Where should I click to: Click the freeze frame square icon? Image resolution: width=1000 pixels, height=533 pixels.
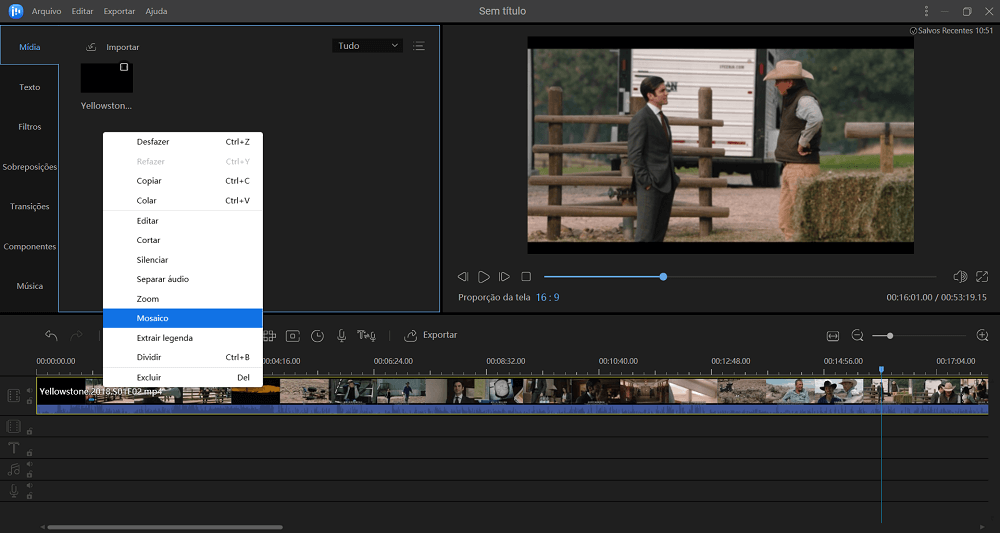pyautogui.click(x=293, y=335)
